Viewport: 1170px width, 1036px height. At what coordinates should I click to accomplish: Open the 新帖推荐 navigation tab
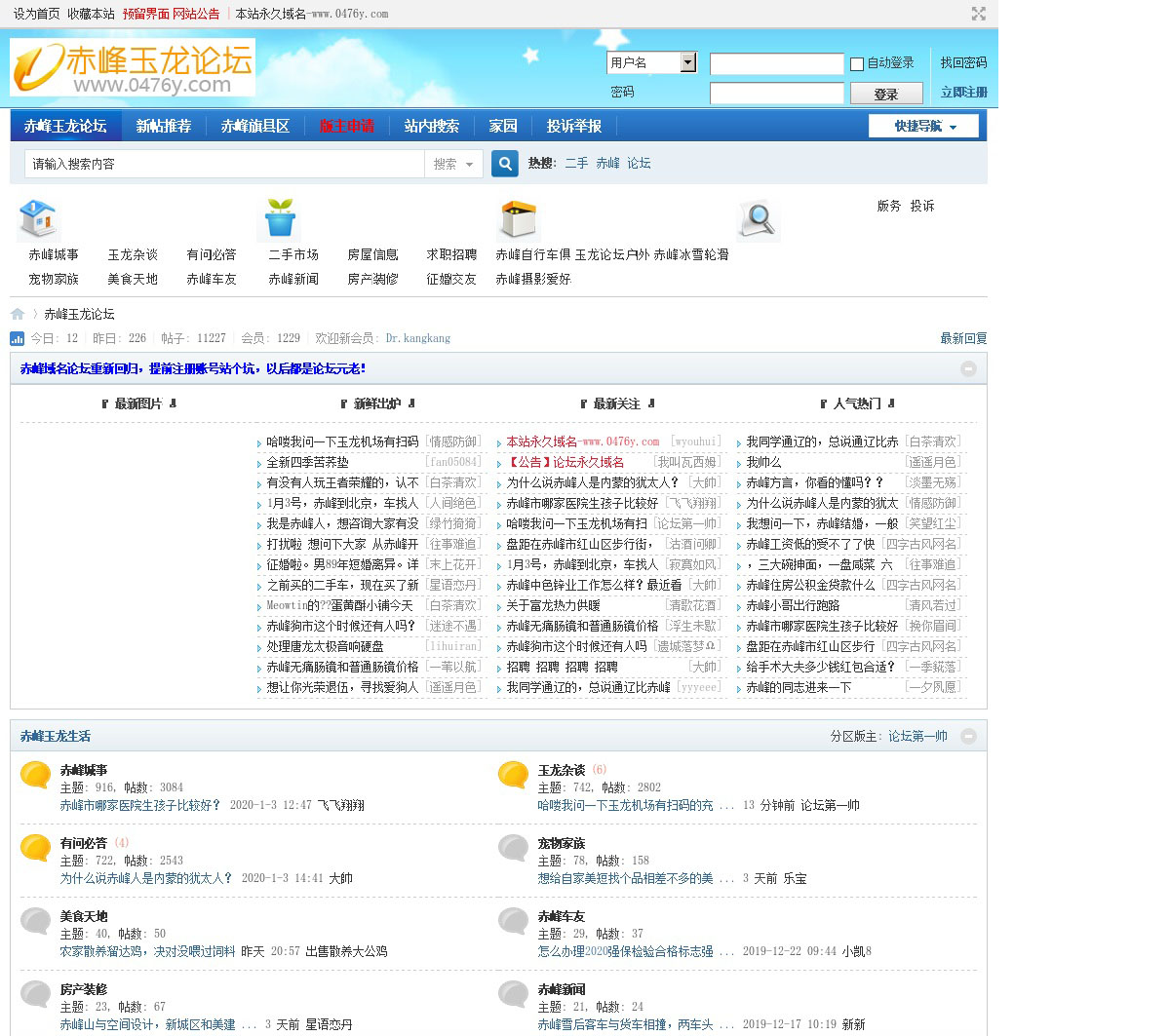[x=164, y=126]
